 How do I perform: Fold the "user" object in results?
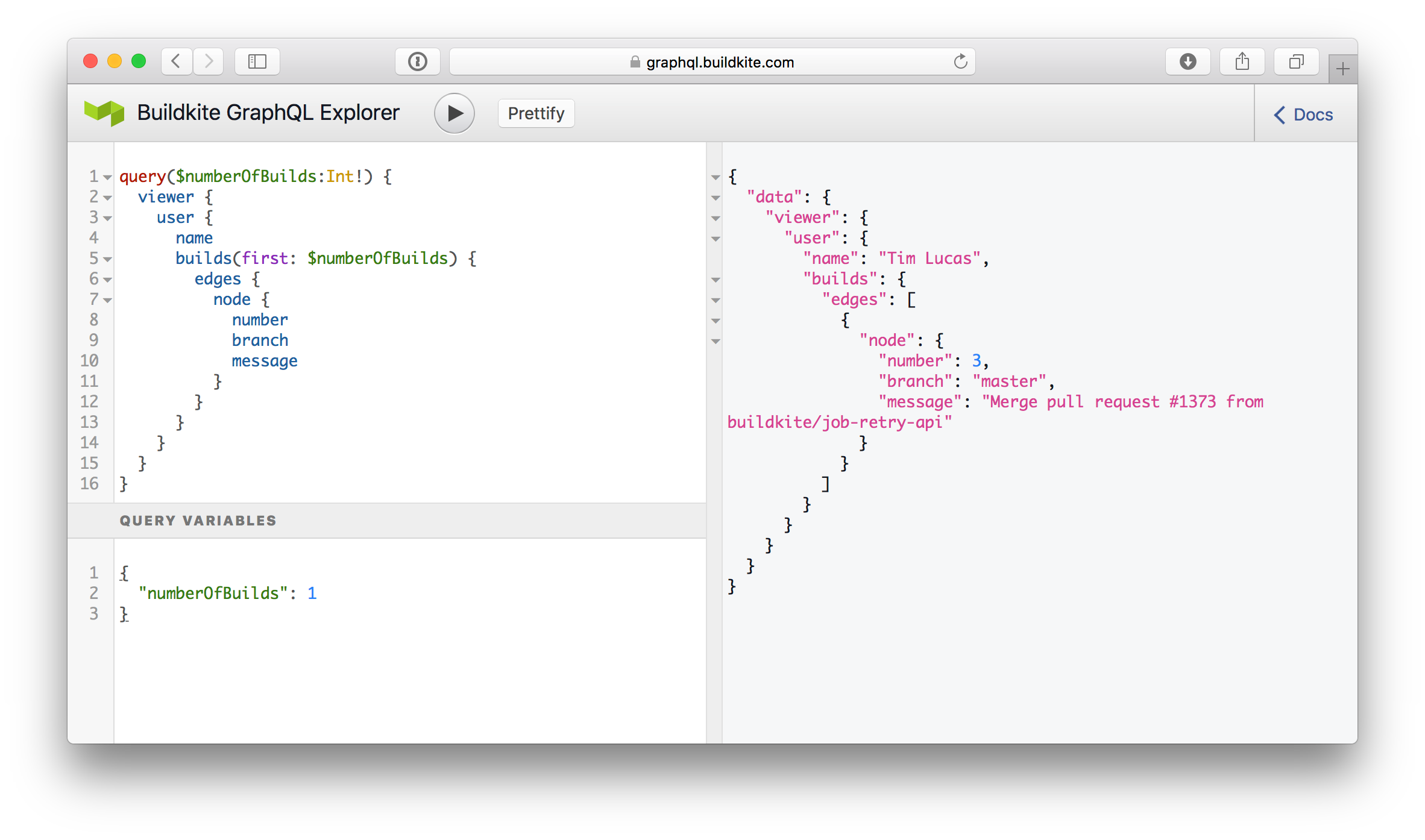pyautogui.click(x=716, y=239)
